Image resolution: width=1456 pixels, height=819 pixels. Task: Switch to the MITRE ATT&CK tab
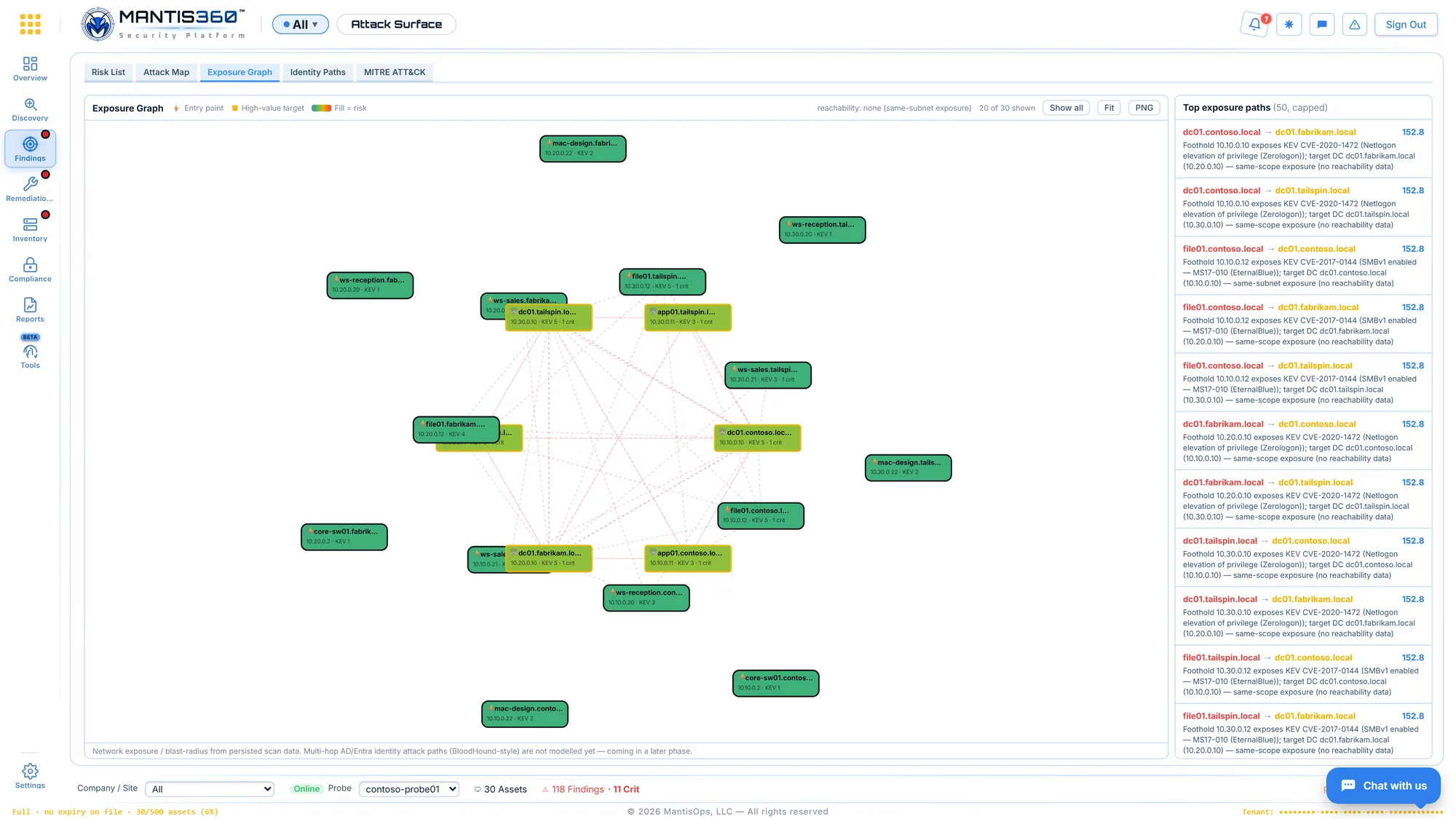coord(395,72)
